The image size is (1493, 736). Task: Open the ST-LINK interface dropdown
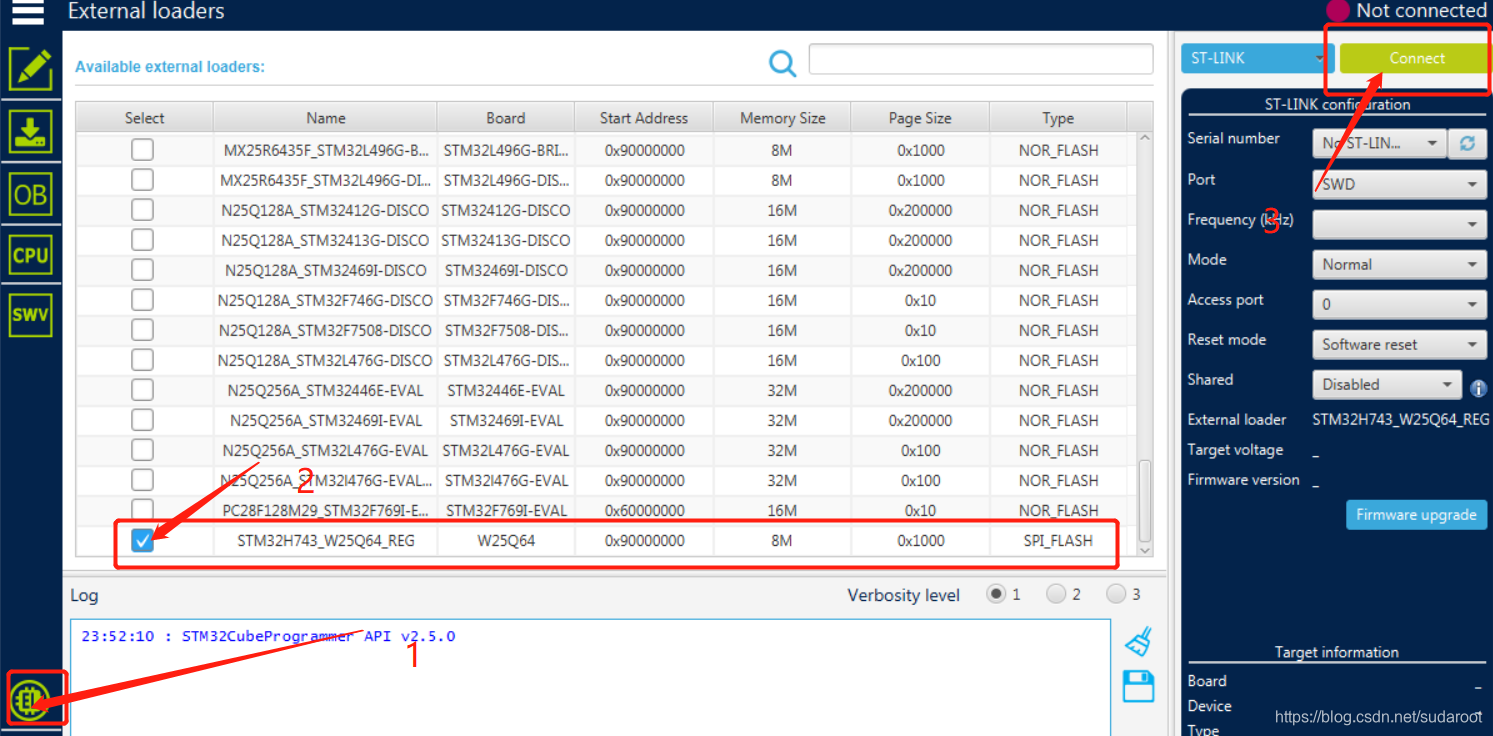pos(1257,58)
